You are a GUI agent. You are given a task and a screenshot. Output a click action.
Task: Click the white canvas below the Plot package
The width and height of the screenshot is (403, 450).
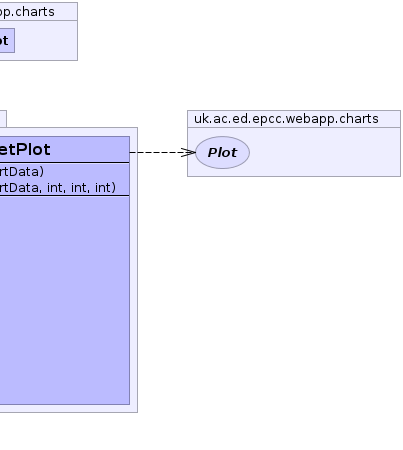293,300
